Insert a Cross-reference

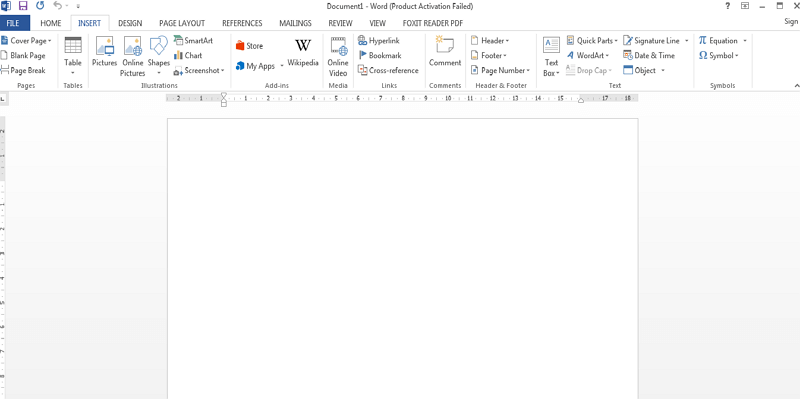[x=388, y=70]
